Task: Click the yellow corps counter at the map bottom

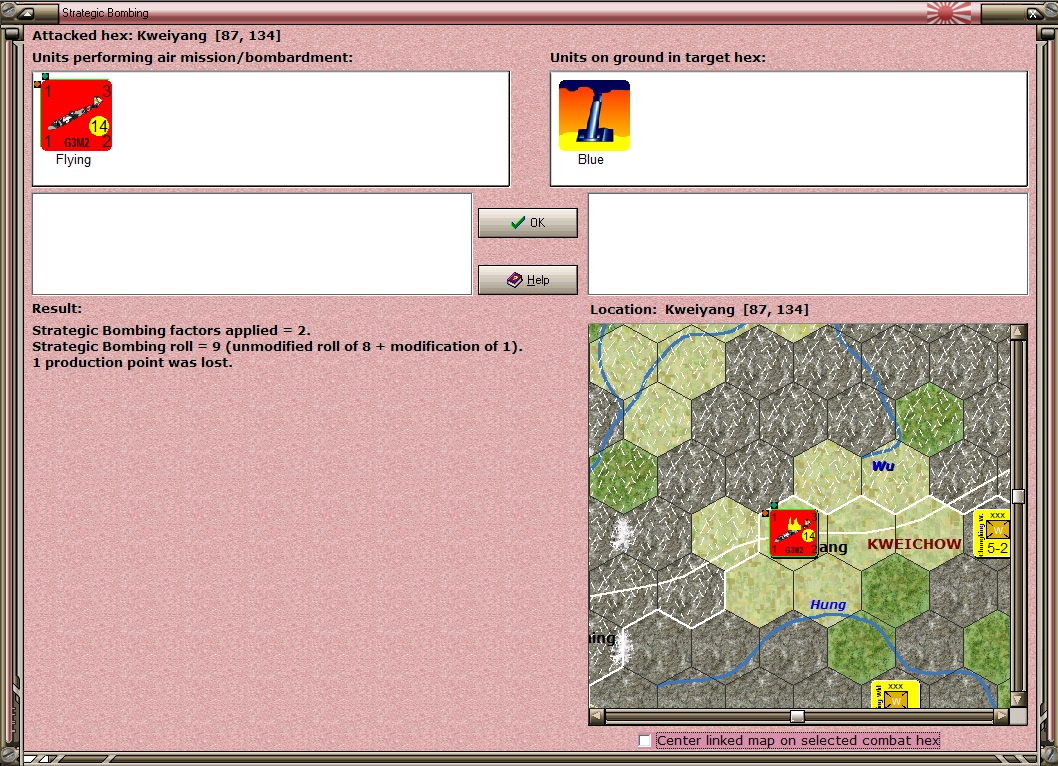Action: click(x=895, y=694)
